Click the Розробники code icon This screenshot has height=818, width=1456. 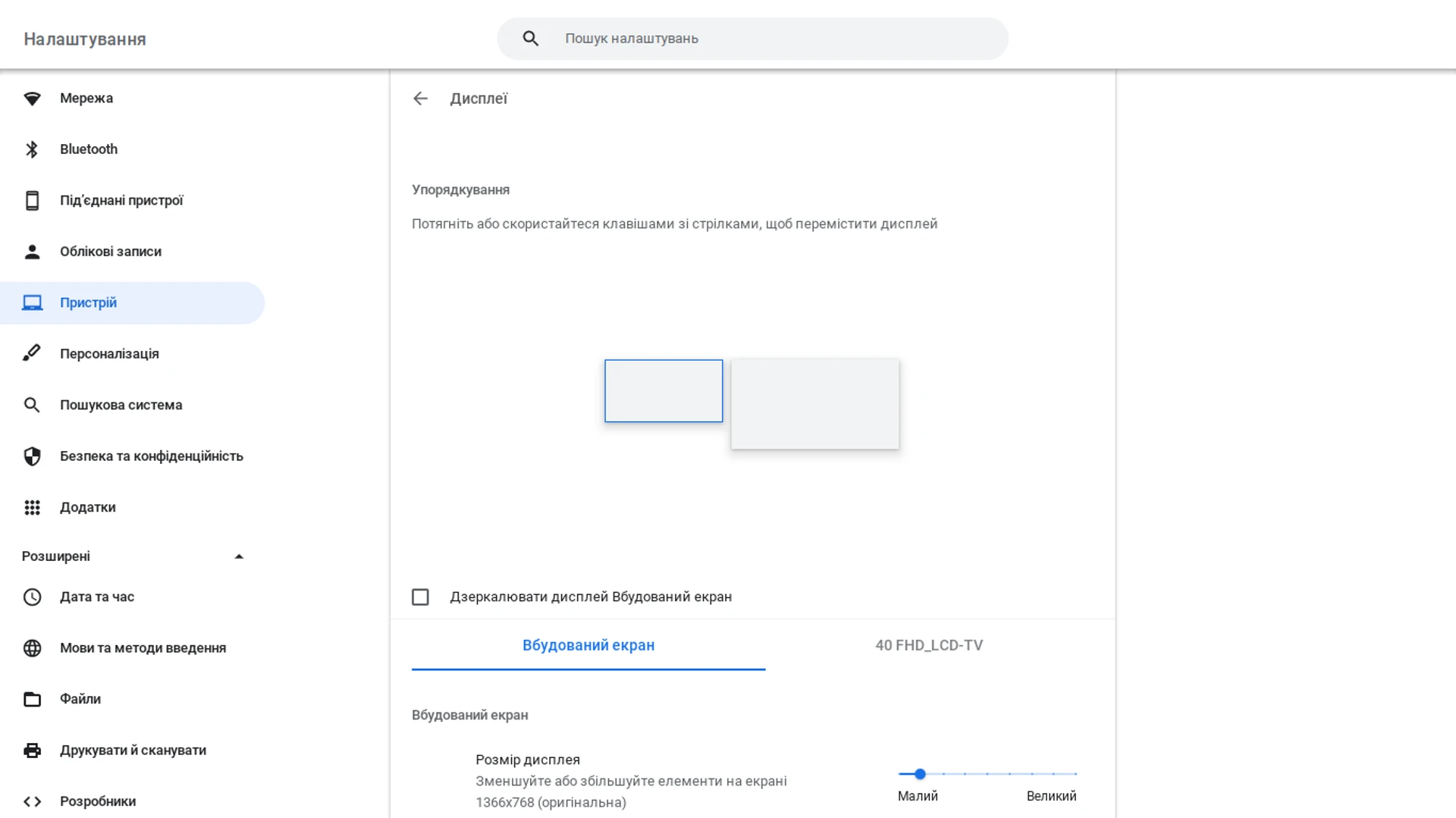[x=32, y=801]
